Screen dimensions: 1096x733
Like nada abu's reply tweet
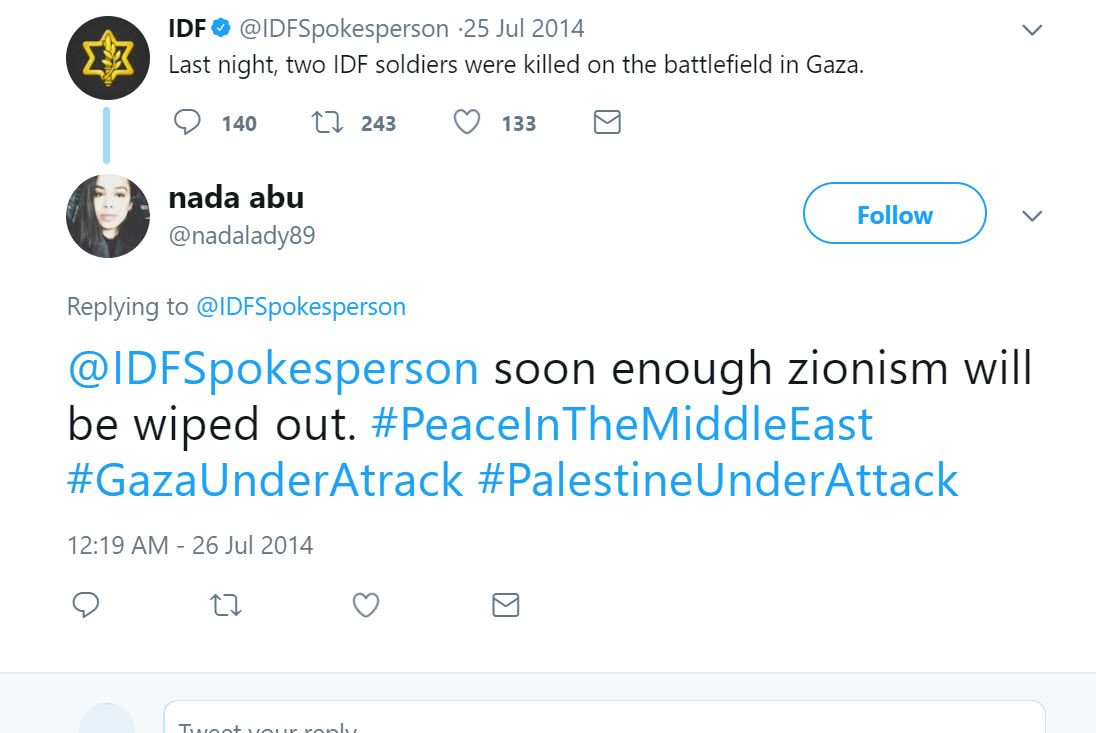(x=366, y=605)
